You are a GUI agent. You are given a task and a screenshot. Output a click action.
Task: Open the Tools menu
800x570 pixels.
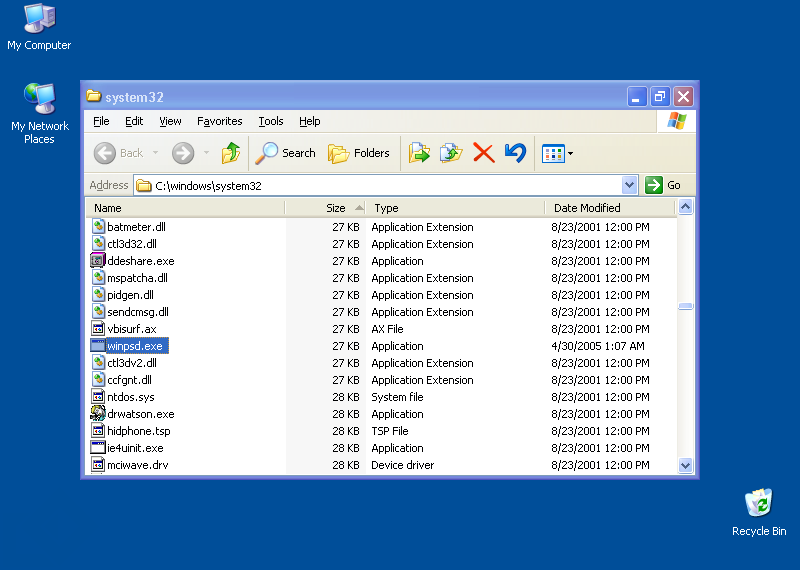[270, 121]
